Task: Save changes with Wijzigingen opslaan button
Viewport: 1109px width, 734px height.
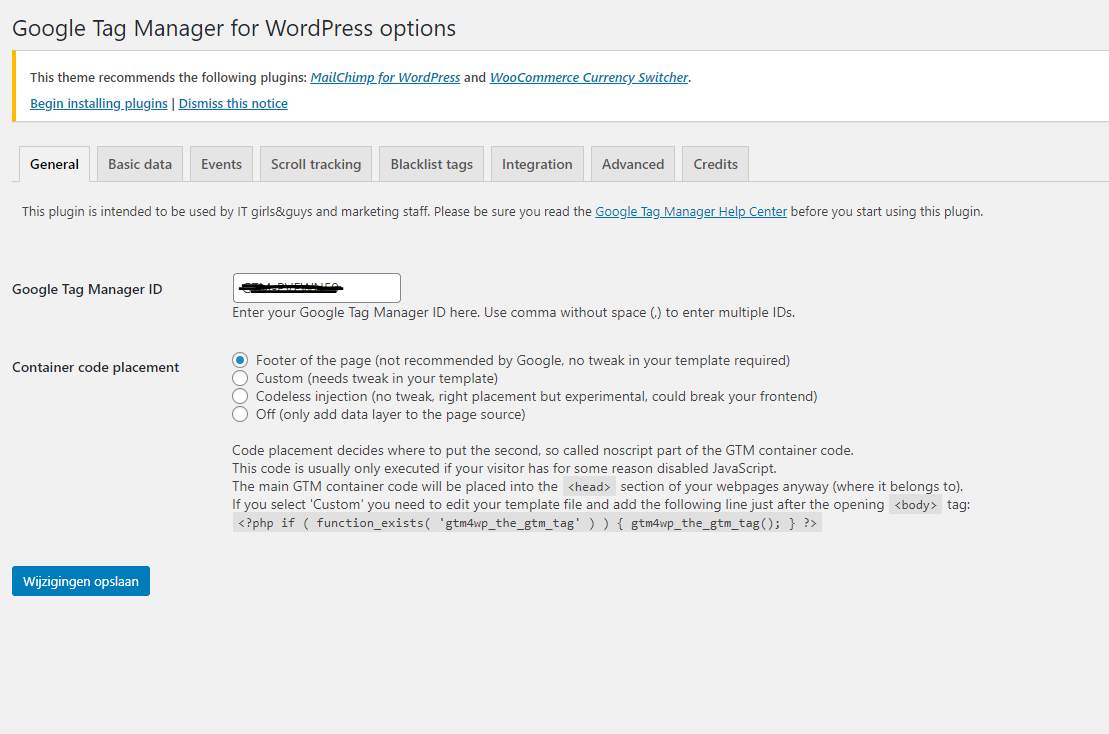Action: (81, 581)
